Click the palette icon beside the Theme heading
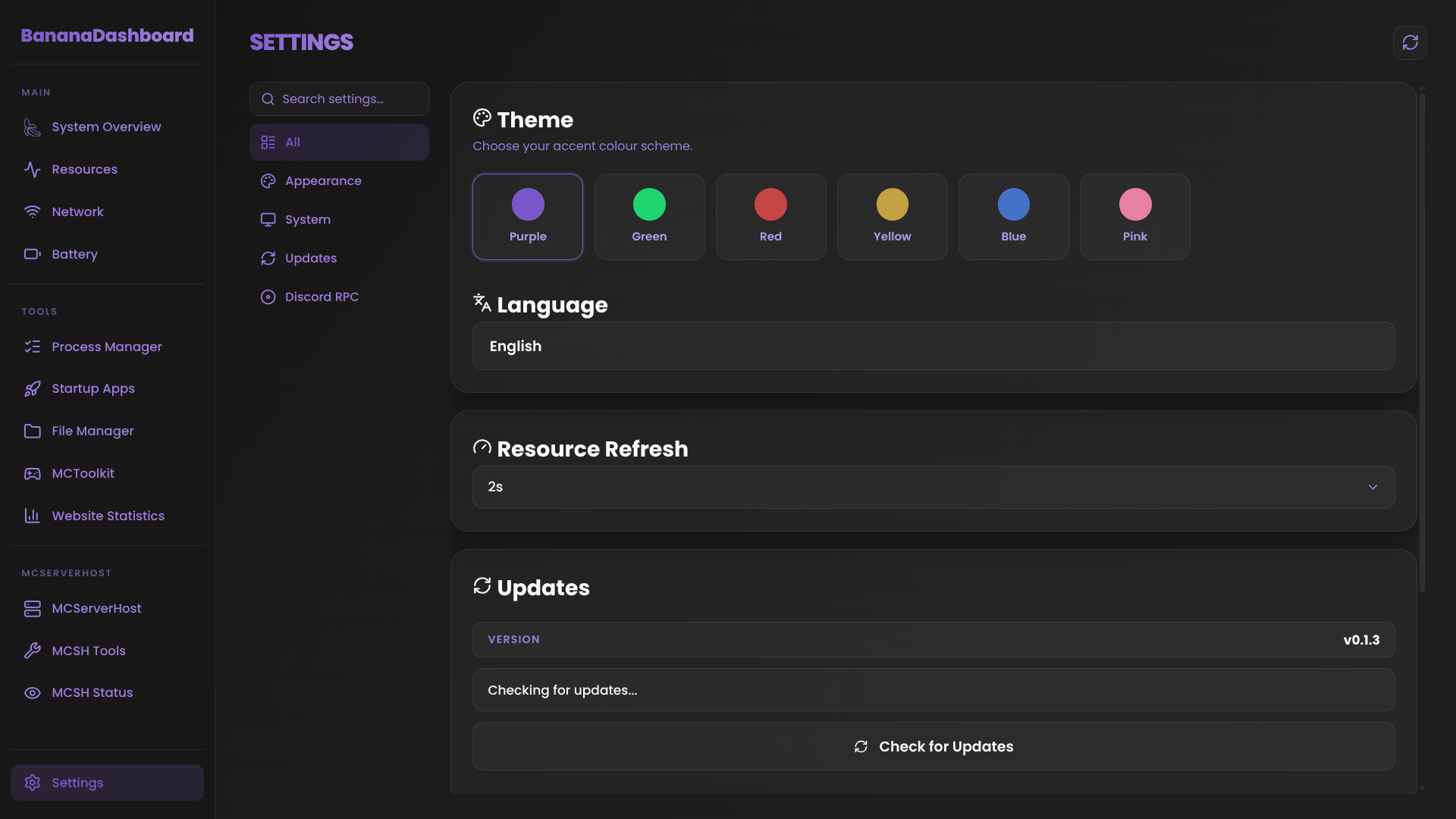This screenshot has width=1456, height=819. click(482, 118)
